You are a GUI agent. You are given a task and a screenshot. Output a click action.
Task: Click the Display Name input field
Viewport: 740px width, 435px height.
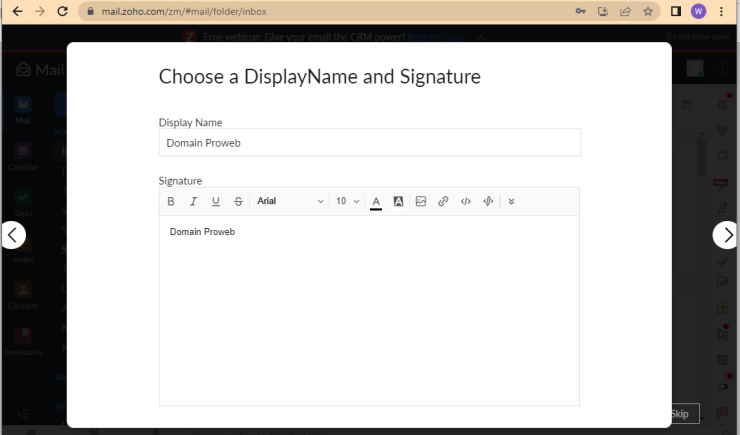pos(370,142)
